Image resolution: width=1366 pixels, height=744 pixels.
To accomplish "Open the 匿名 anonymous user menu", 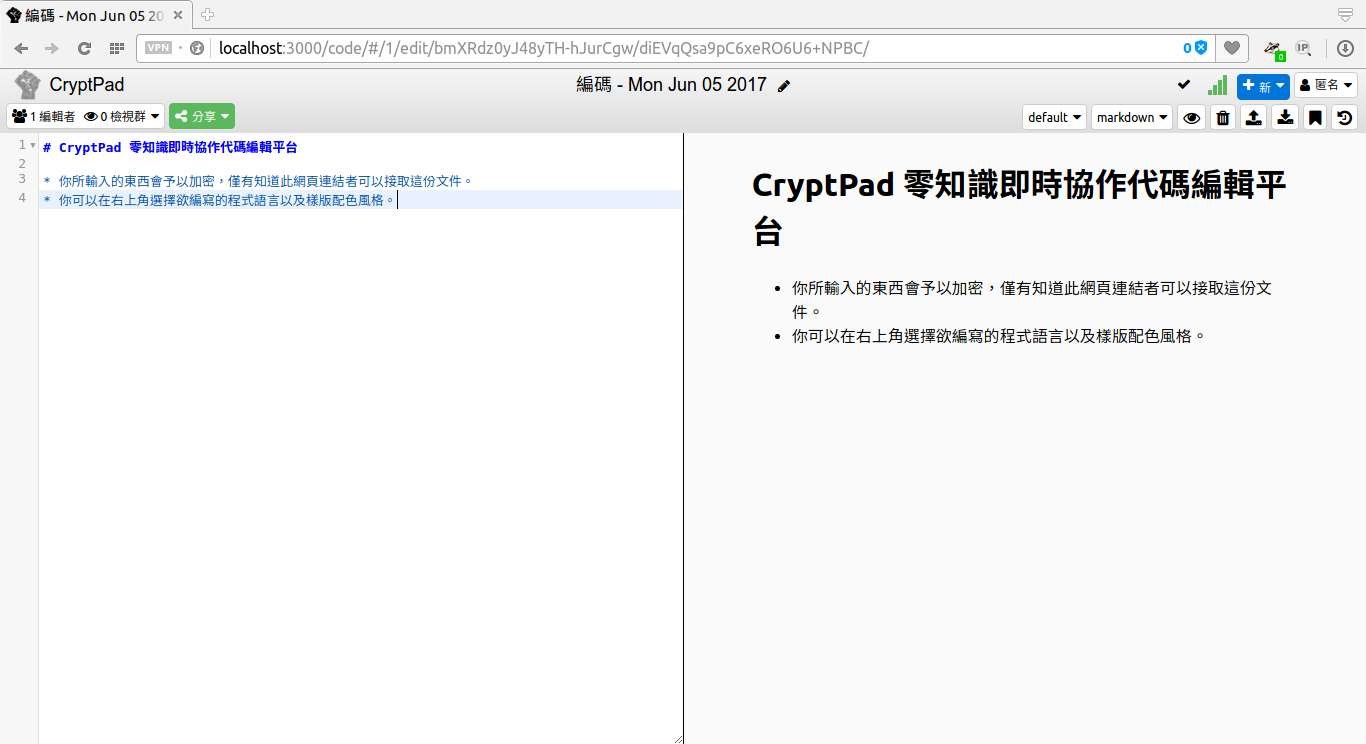I will (x=1326, y=85).
